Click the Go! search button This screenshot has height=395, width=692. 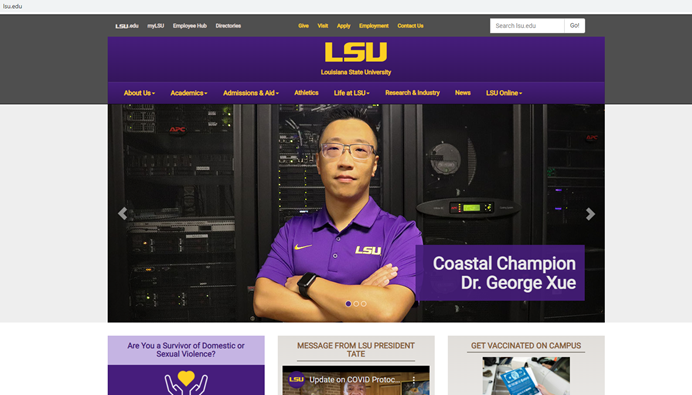tap(575, 26)
